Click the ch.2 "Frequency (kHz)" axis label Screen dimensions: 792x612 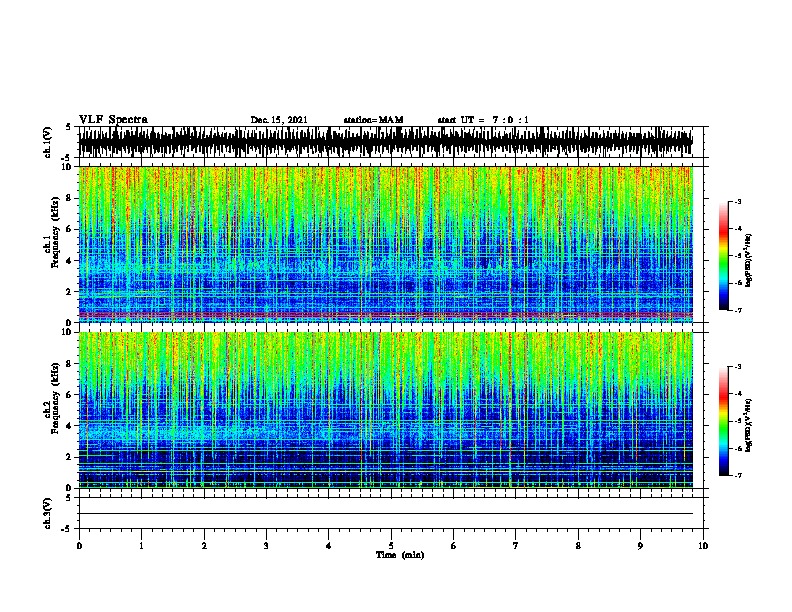coord(55,398)
